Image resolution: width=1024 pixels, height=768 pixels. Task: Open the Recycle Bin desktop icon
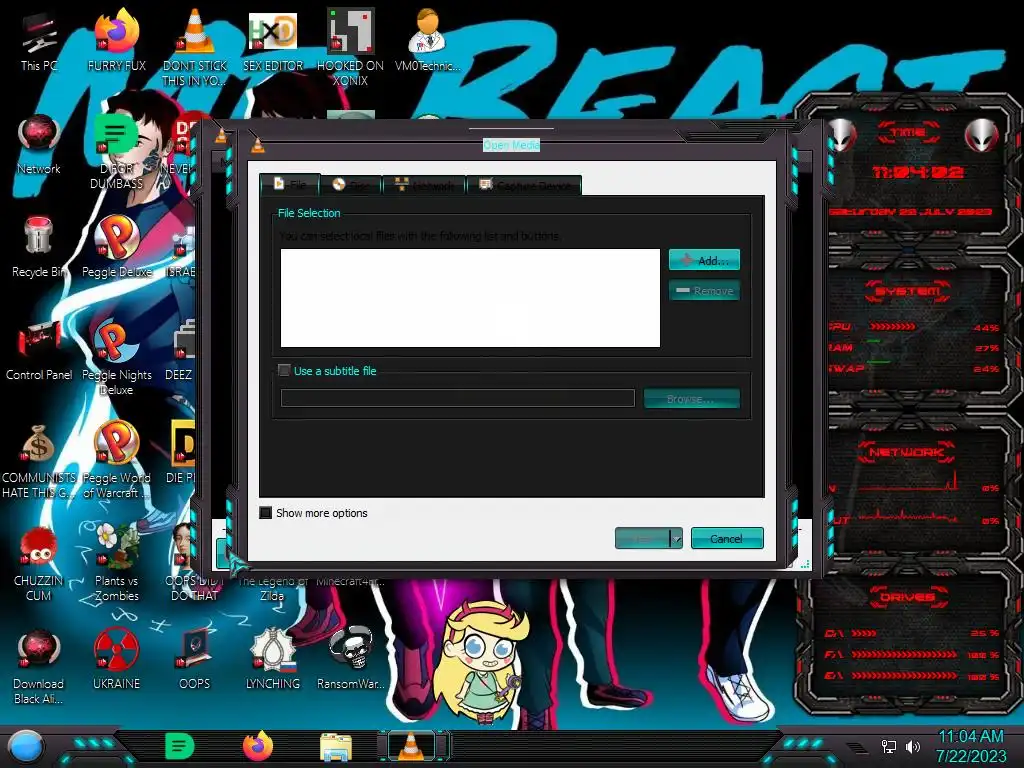[x=39, y=247]
